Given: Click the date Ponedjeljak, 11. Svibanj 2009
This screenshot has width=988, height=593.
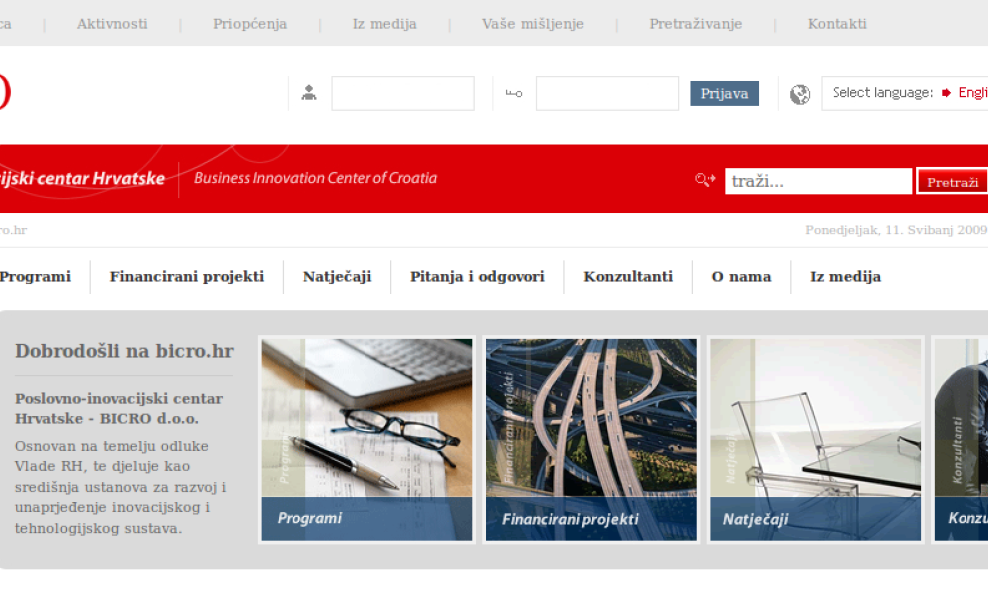Looking at the screenshot, I should (896, 230).
